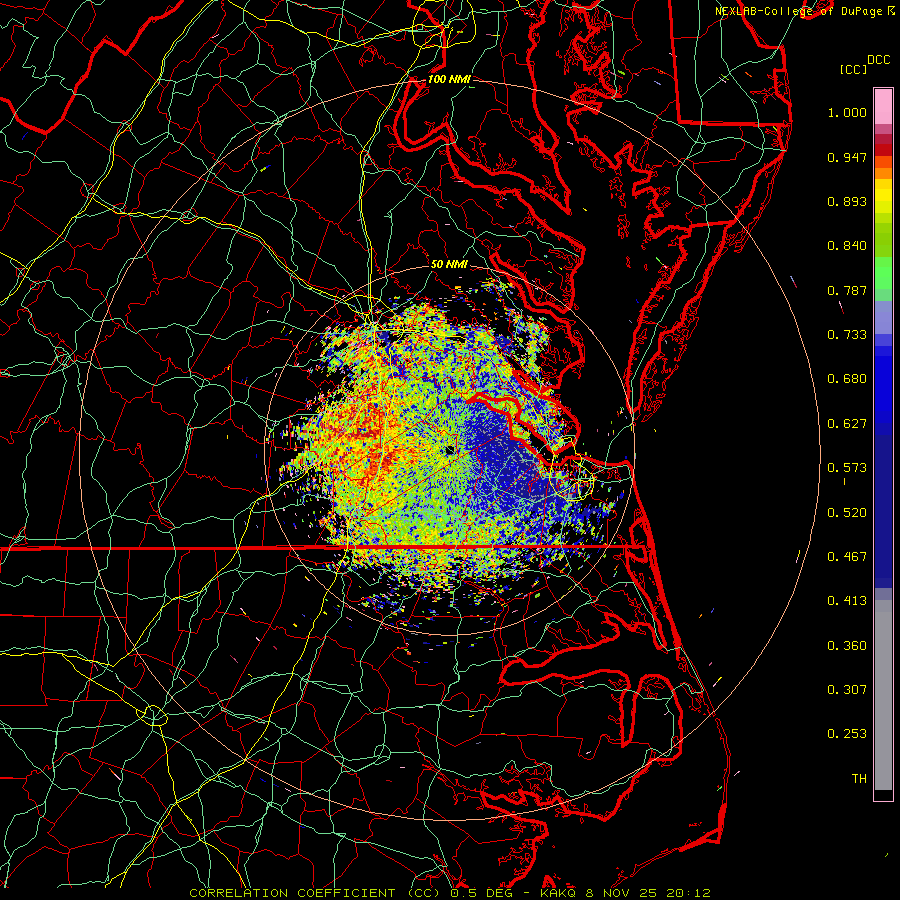This screenshot has height=900, width=900.
Task: Click the 50 NMI range ring label
Action: tap(449, 265)
